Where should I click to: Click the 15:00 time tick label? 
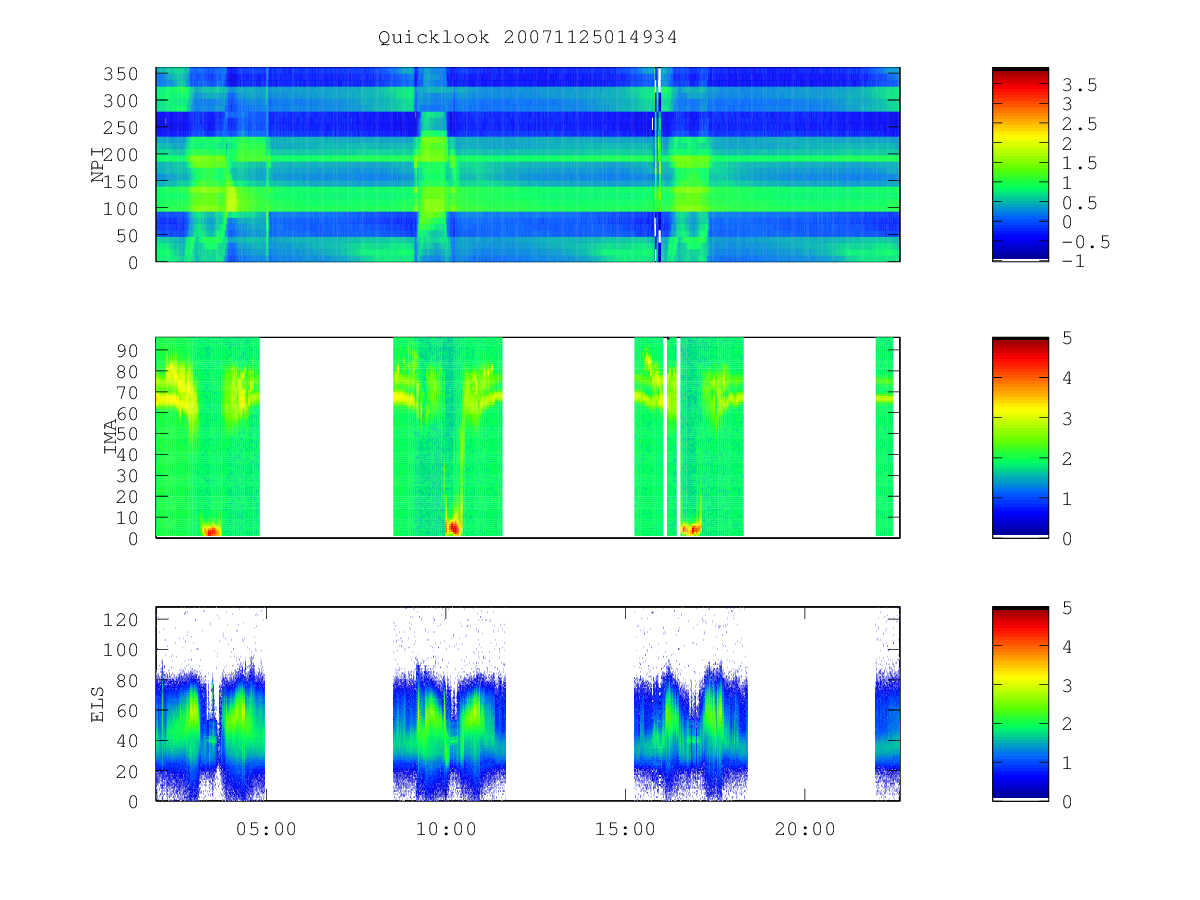626,829
